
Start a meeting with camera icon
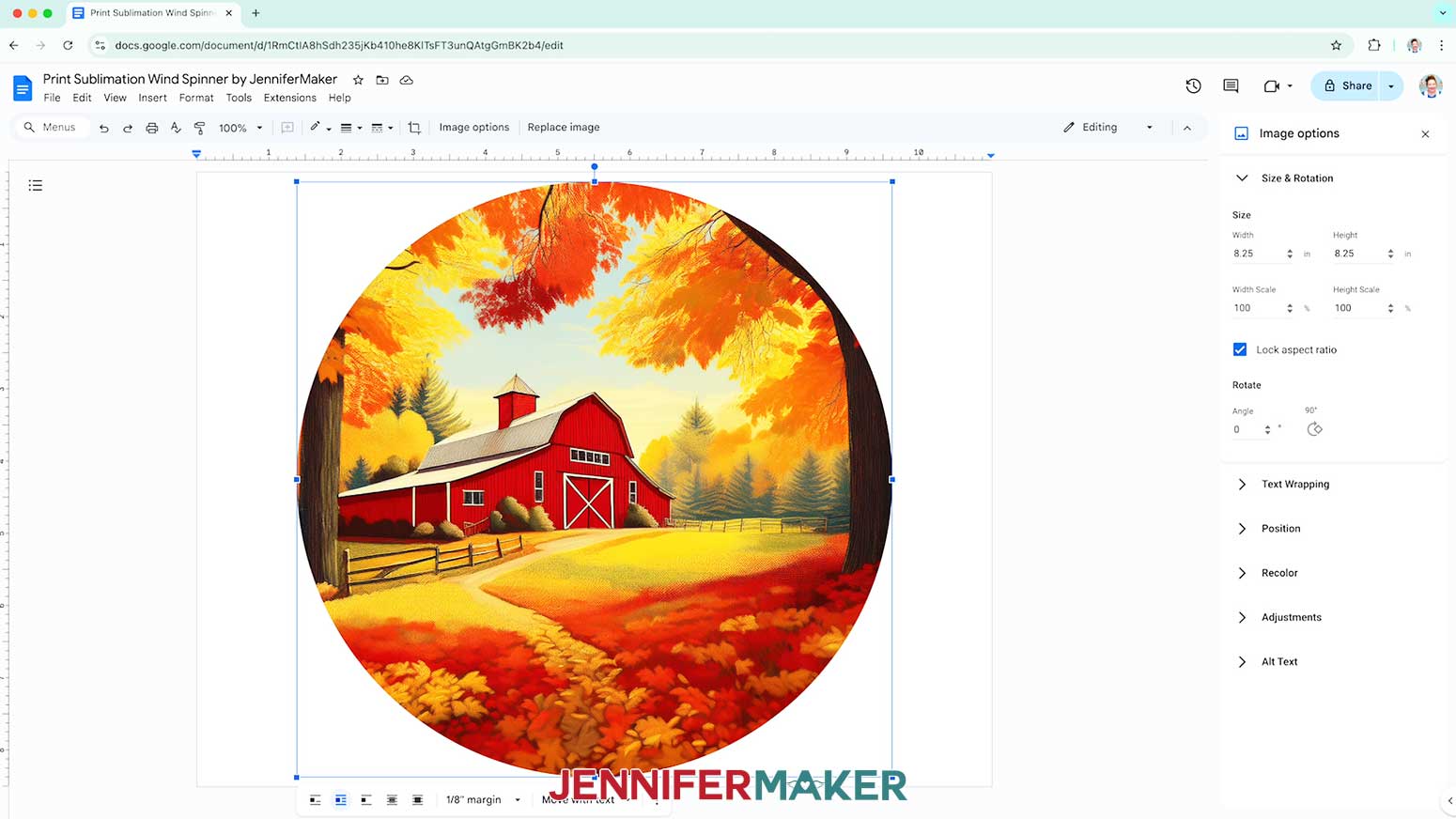(x=1272, y=85)
